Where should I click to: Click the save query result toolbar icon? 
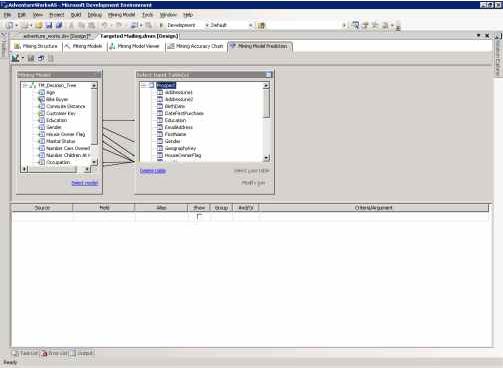coord(31,58)
